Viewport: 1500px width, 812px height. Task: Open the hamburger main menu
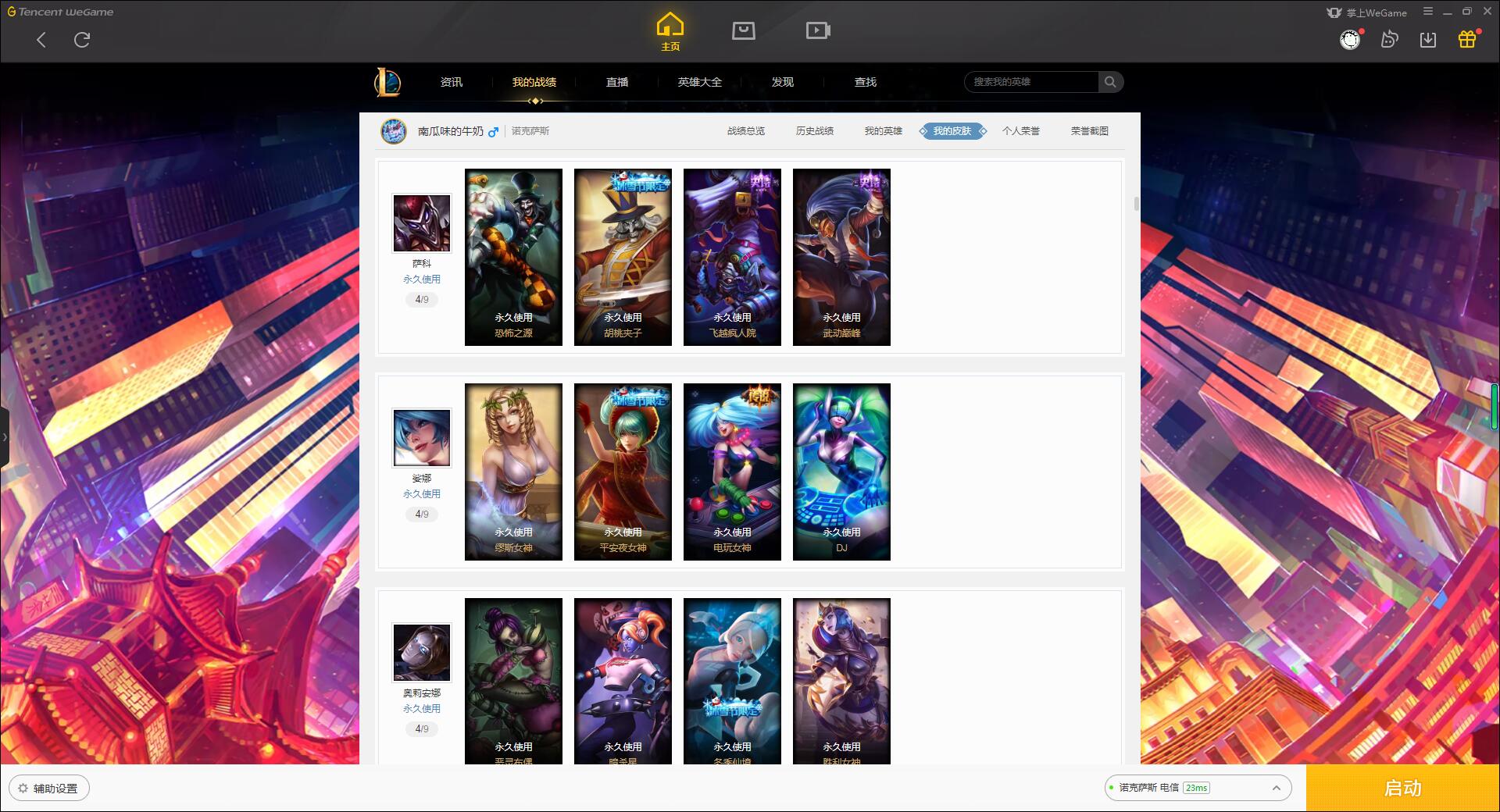click(x=1428, y=12)
